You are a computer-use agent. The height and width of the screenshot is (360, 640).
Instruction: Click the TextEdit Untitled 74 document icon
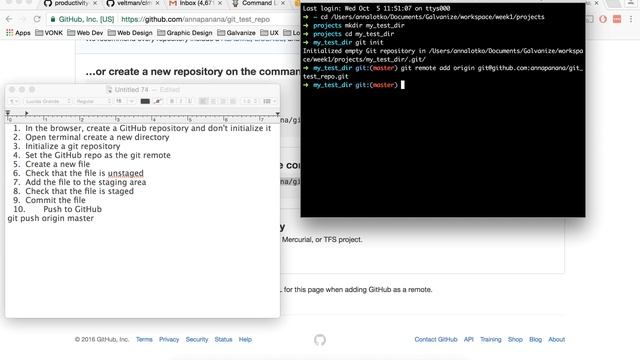pos(109,89)
